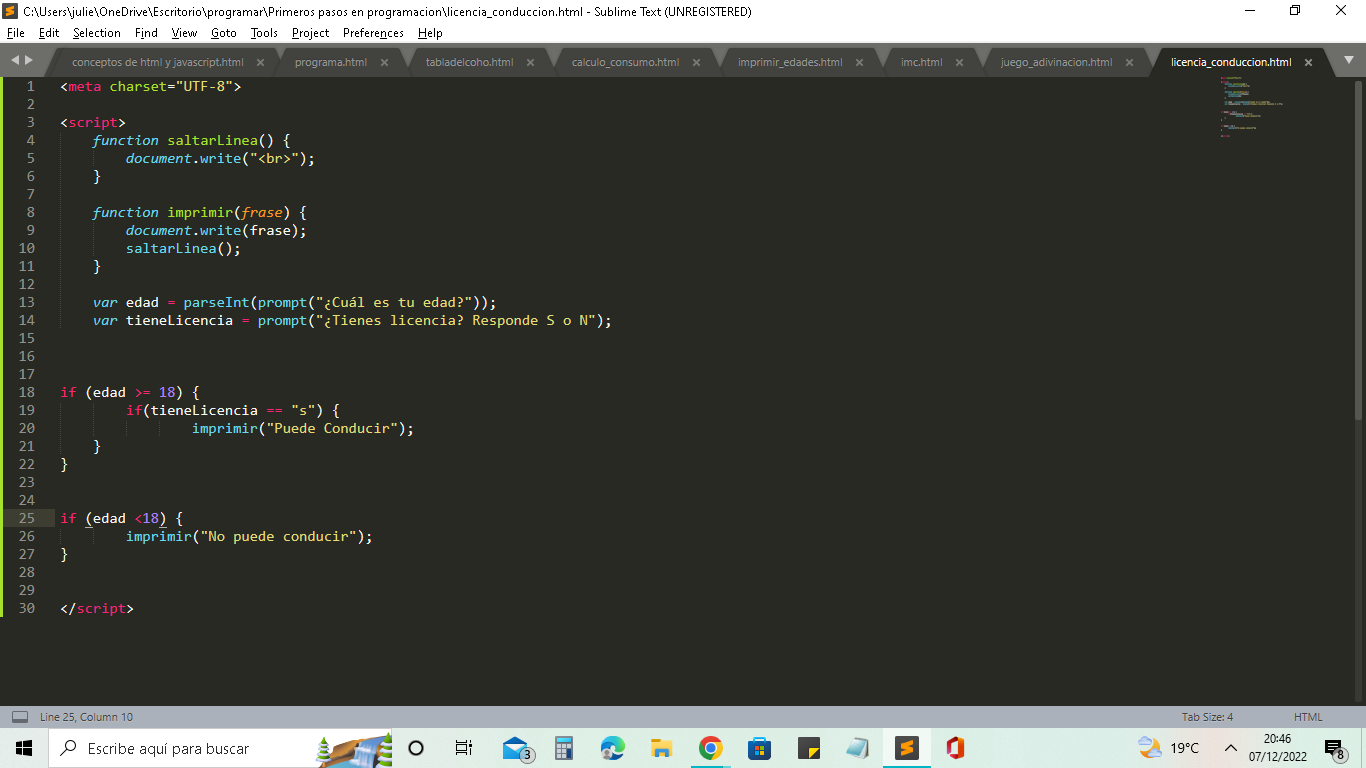Open the Help menu
The image size is (1366, 768).
[430, 33]
